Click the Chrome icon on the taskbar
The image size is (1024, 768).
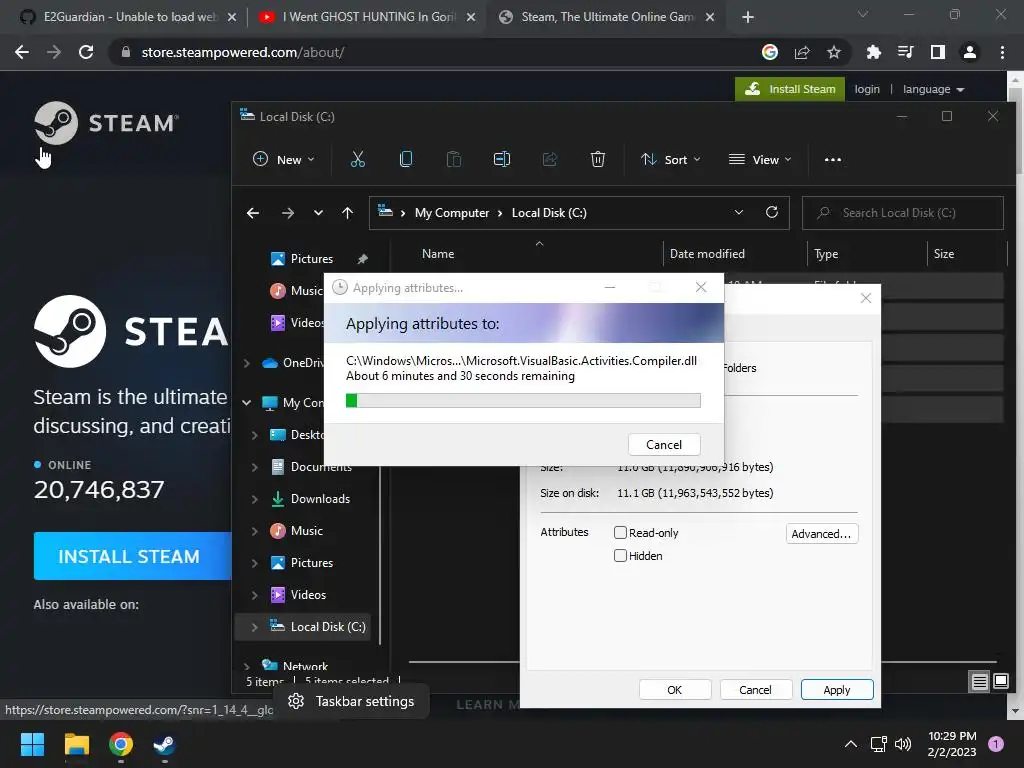121,744
